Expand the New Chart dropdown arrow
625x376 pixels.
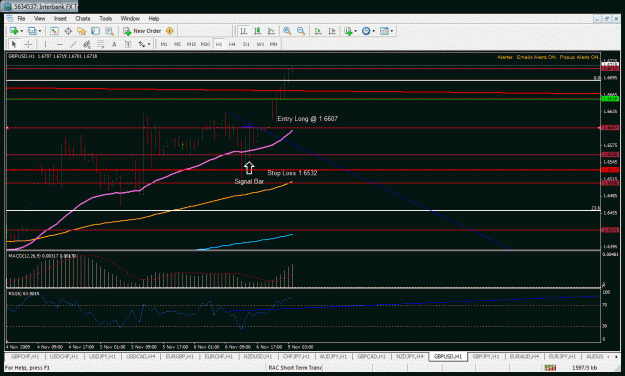click(22, 31)
